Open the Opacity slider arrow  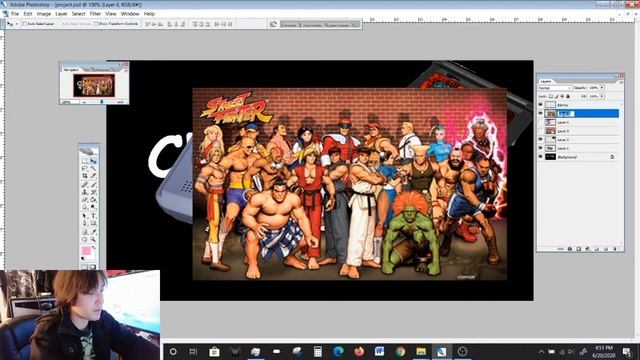click(602, 88)
